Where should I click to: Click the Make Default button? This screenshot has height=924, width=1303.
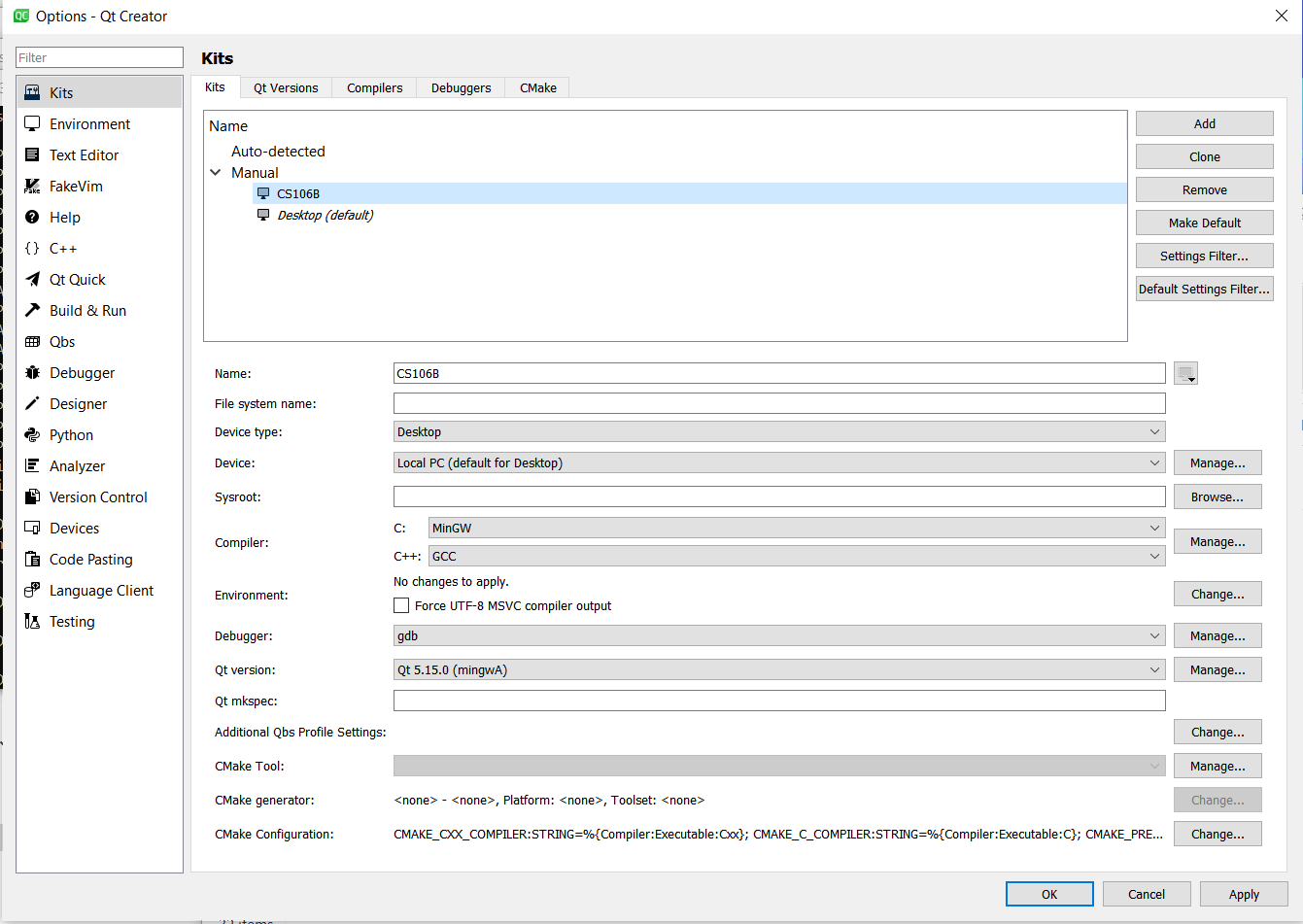click(1204, 223)
